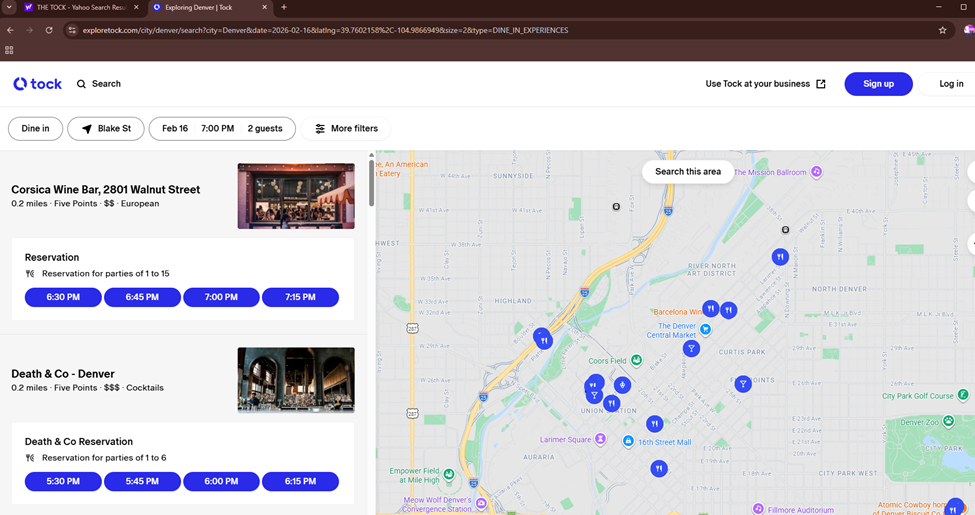Click the Denver Zoo map pin

pyautogui.click(x=948, y=422)
